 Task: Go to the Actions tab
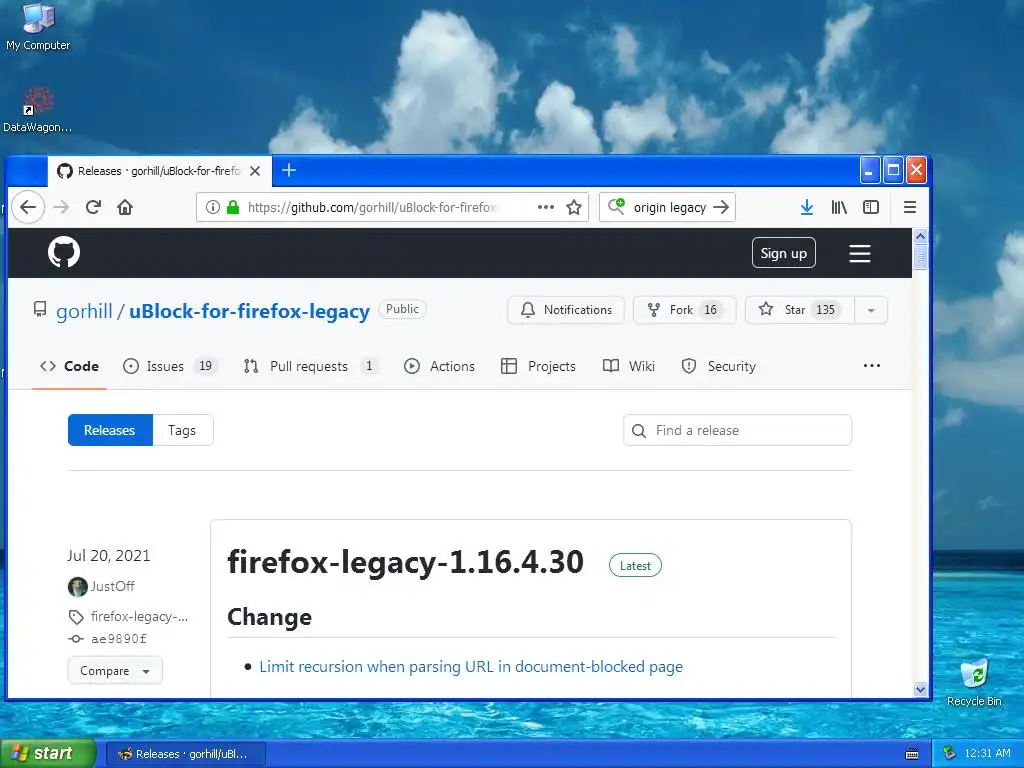440,366
